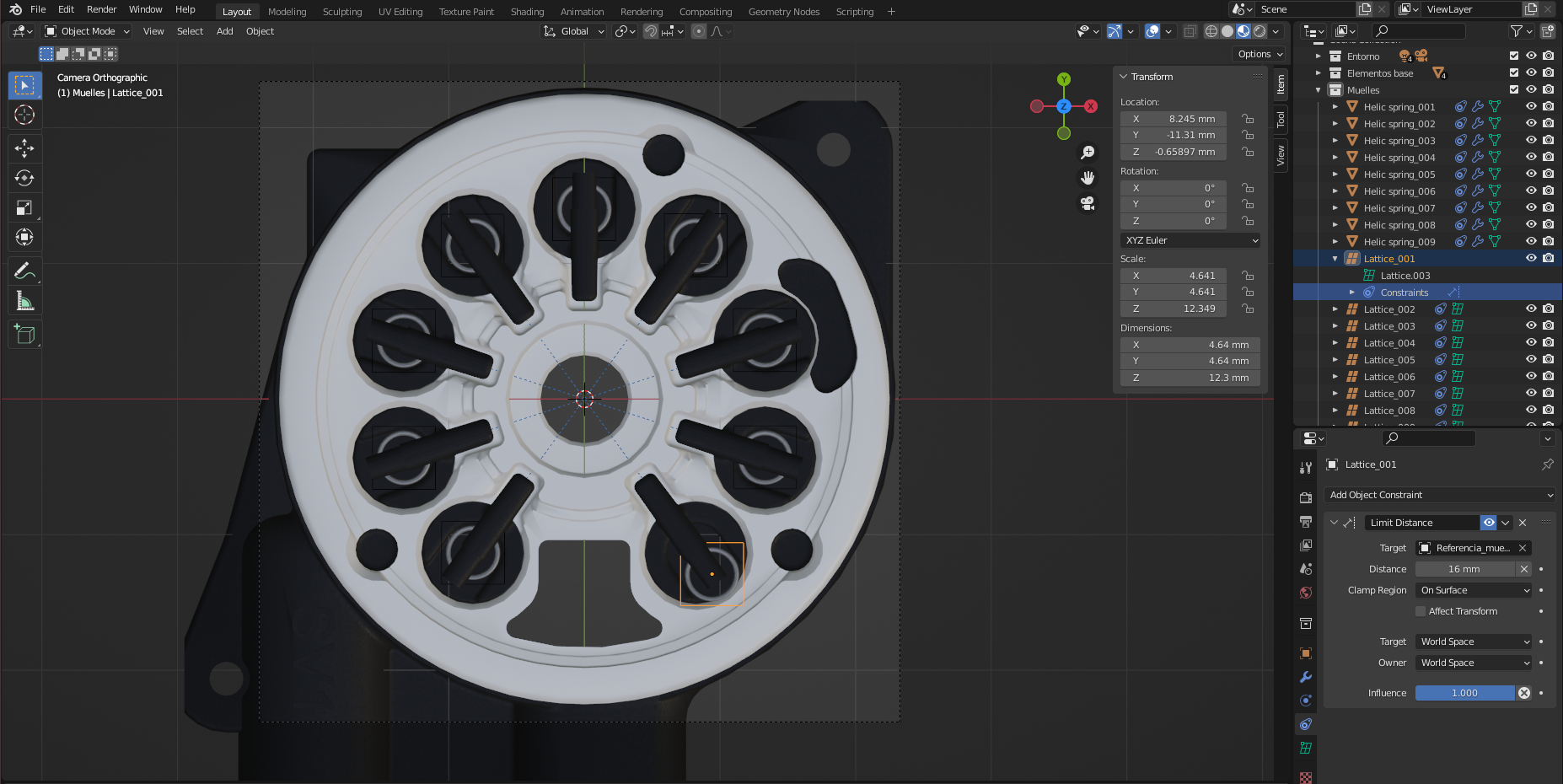The height and width of the screenshot is (784, 1563).
Task: Select the Move tool in toolbar
Action: click(24, 148)
